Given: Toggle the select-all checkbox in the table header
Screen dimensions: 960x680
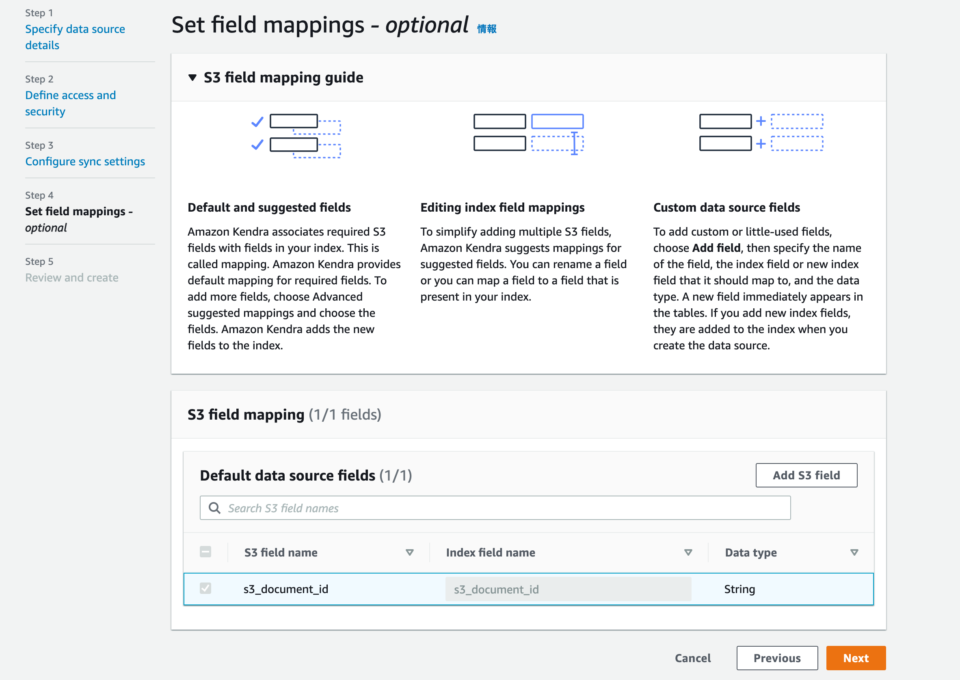Looking at the screenshot, I should click(206, 552).
